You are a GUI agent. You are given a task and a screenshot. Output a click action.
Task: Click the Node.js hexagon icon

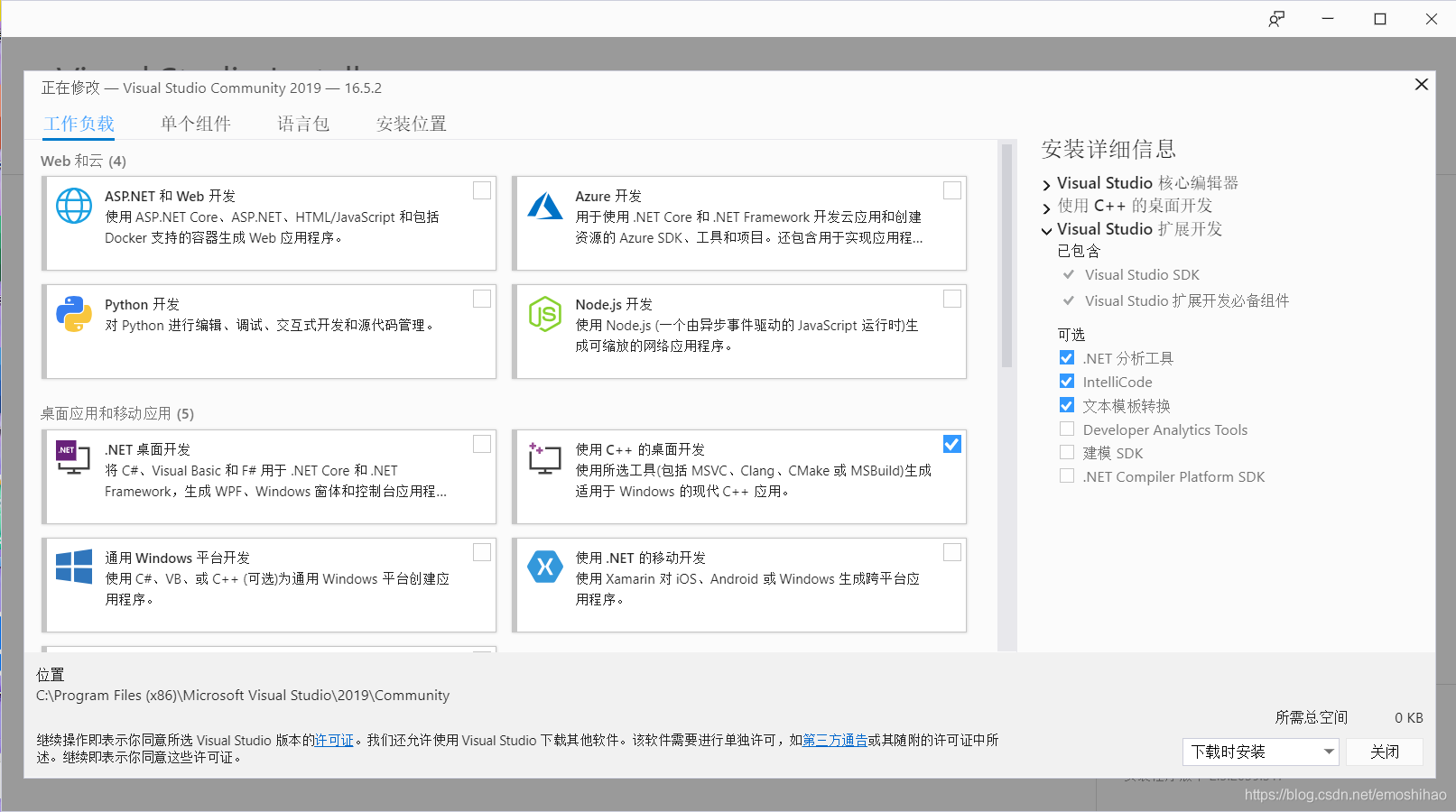coord(545,314)
